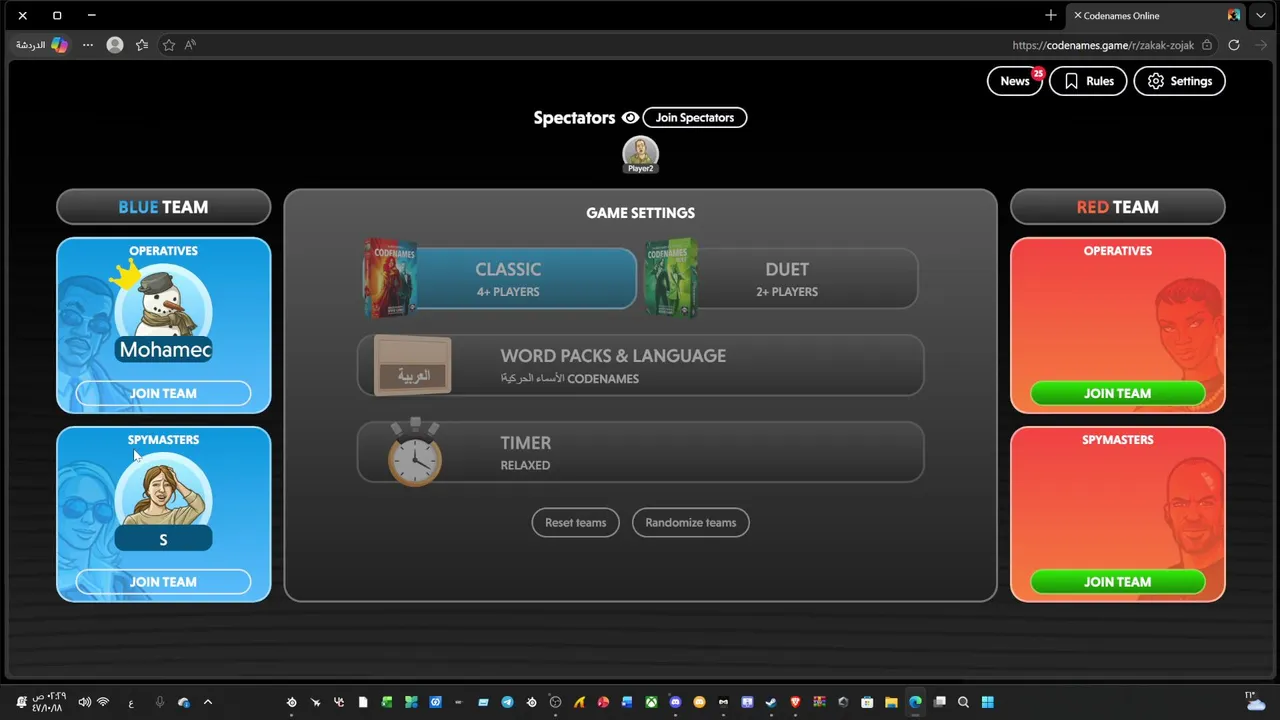This screenshot has height=720, width=1280.
Task: Click the volume icon in system tray
Action: pyautogui.click(x=84, y=702)
